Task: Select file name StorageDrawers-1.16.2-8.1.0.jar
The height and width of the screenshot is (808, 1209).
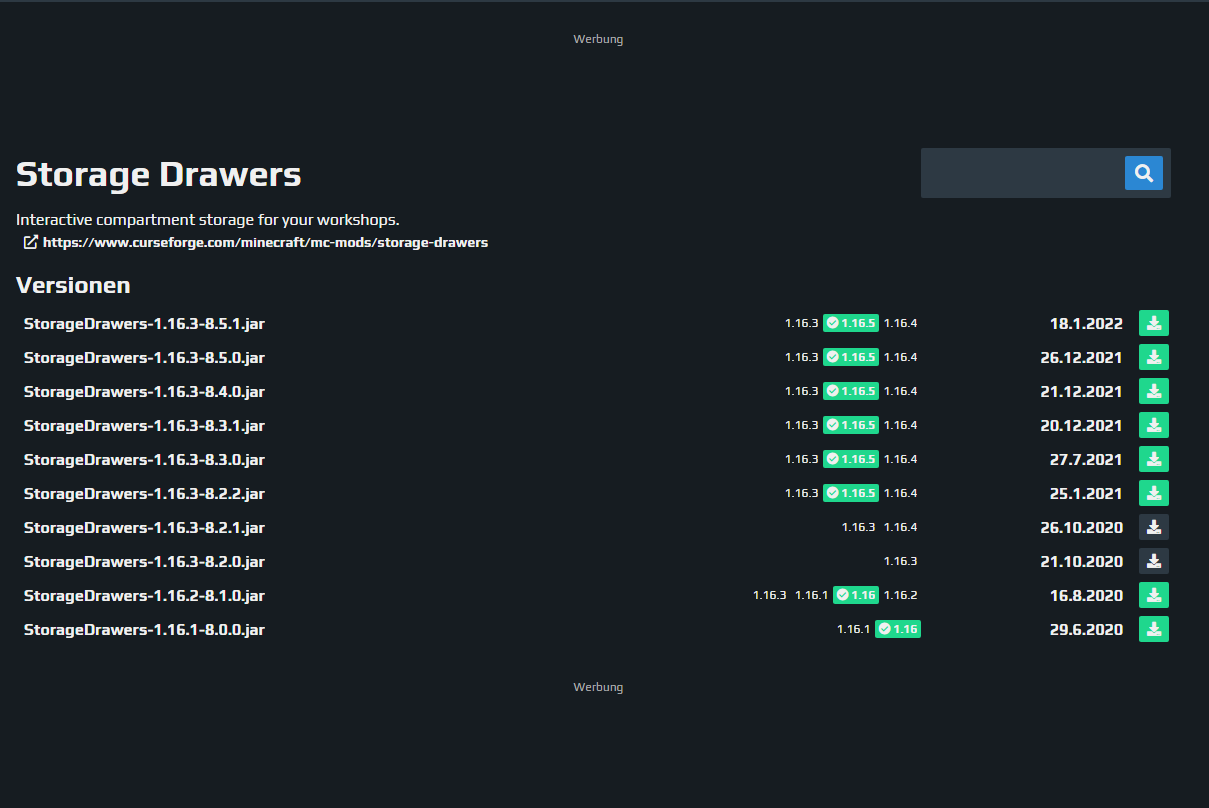Action: [x=144, y=595]
